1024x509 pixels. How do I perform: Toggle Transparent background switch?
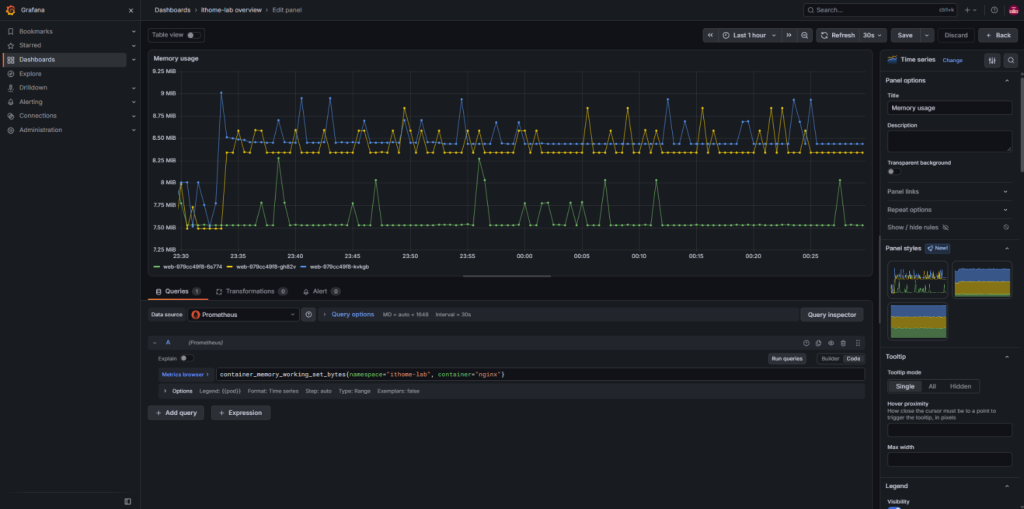pyautogui.click(x=894, y=171)
